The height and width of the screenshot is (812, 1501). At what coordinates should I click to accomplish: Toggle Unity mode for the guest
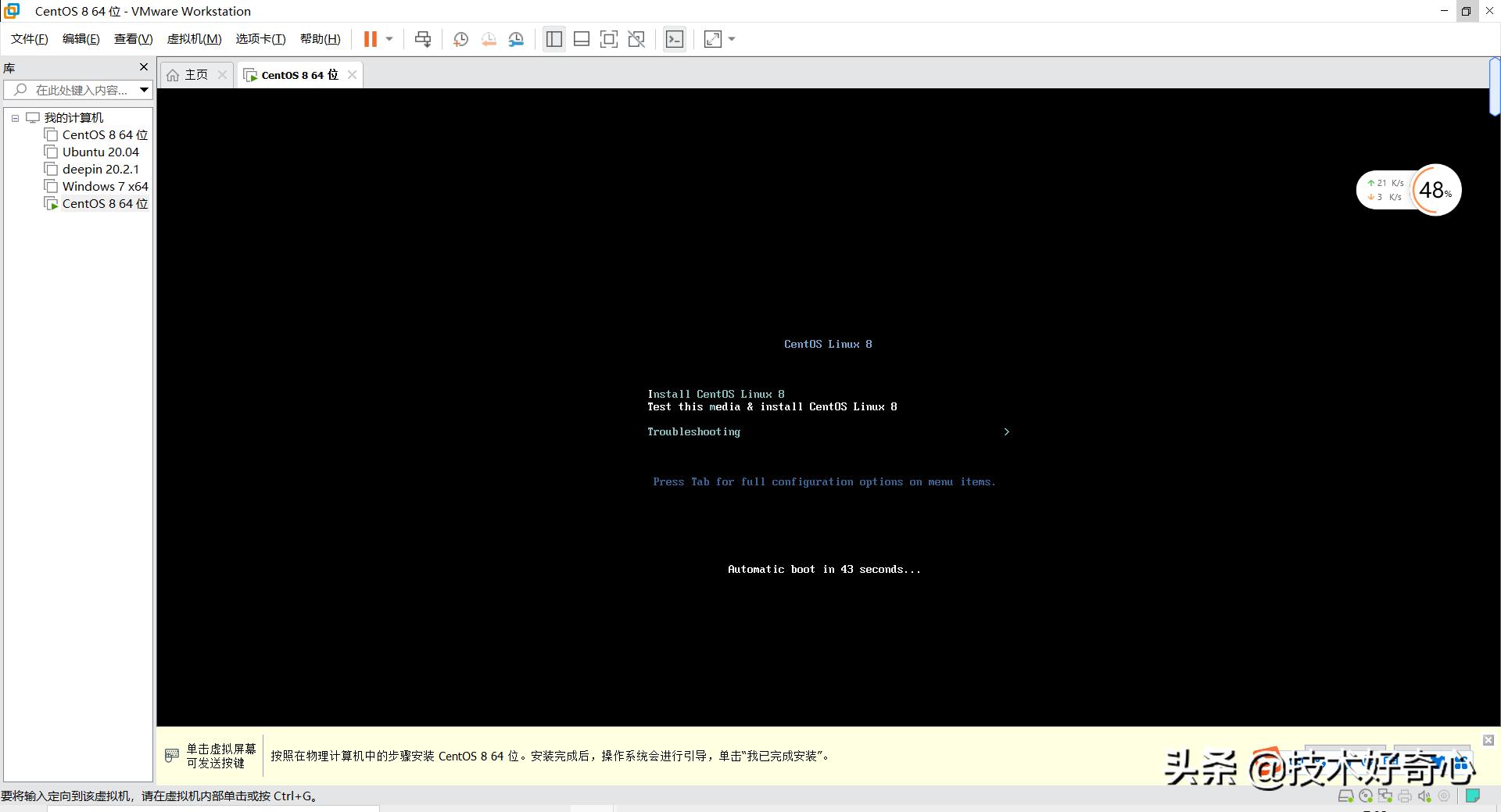(x=636, y=39)
